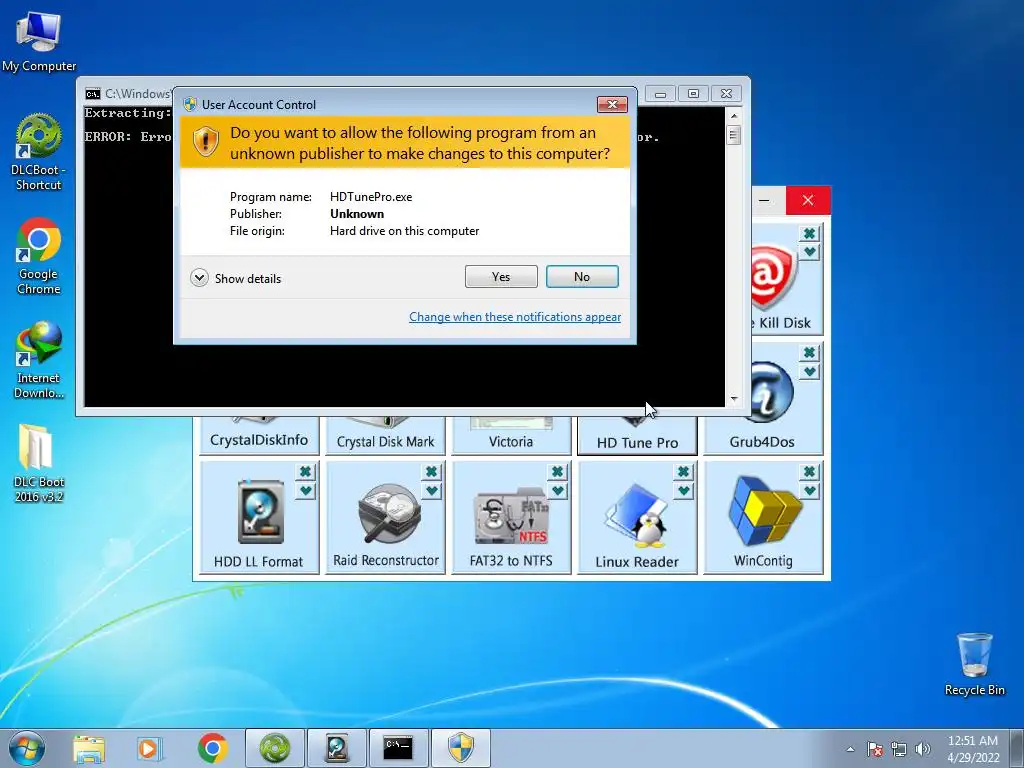Screen dimensions: 1024x768
Task: Open Windows Explorer from taskbar
Action: coord(88,748)
